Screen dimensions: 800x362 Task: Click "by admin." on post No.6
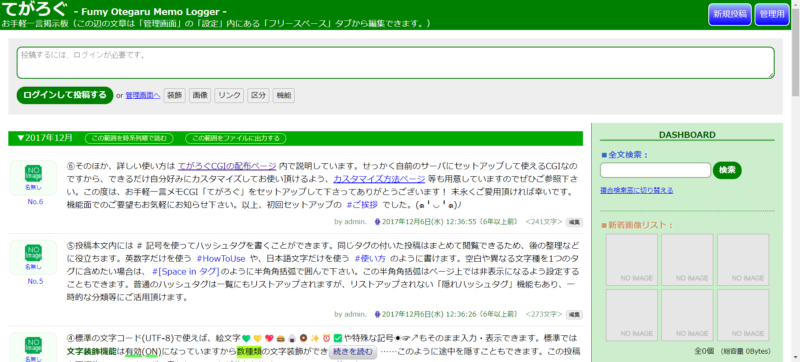[351, 222]
